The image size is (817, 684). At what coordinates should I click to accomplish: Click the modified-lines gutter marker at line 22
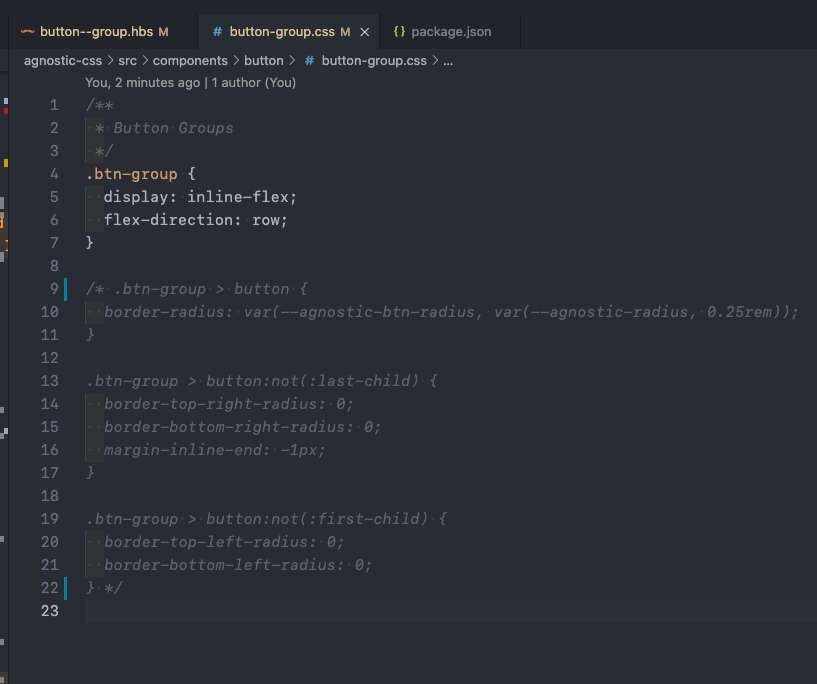coord(66,588)
